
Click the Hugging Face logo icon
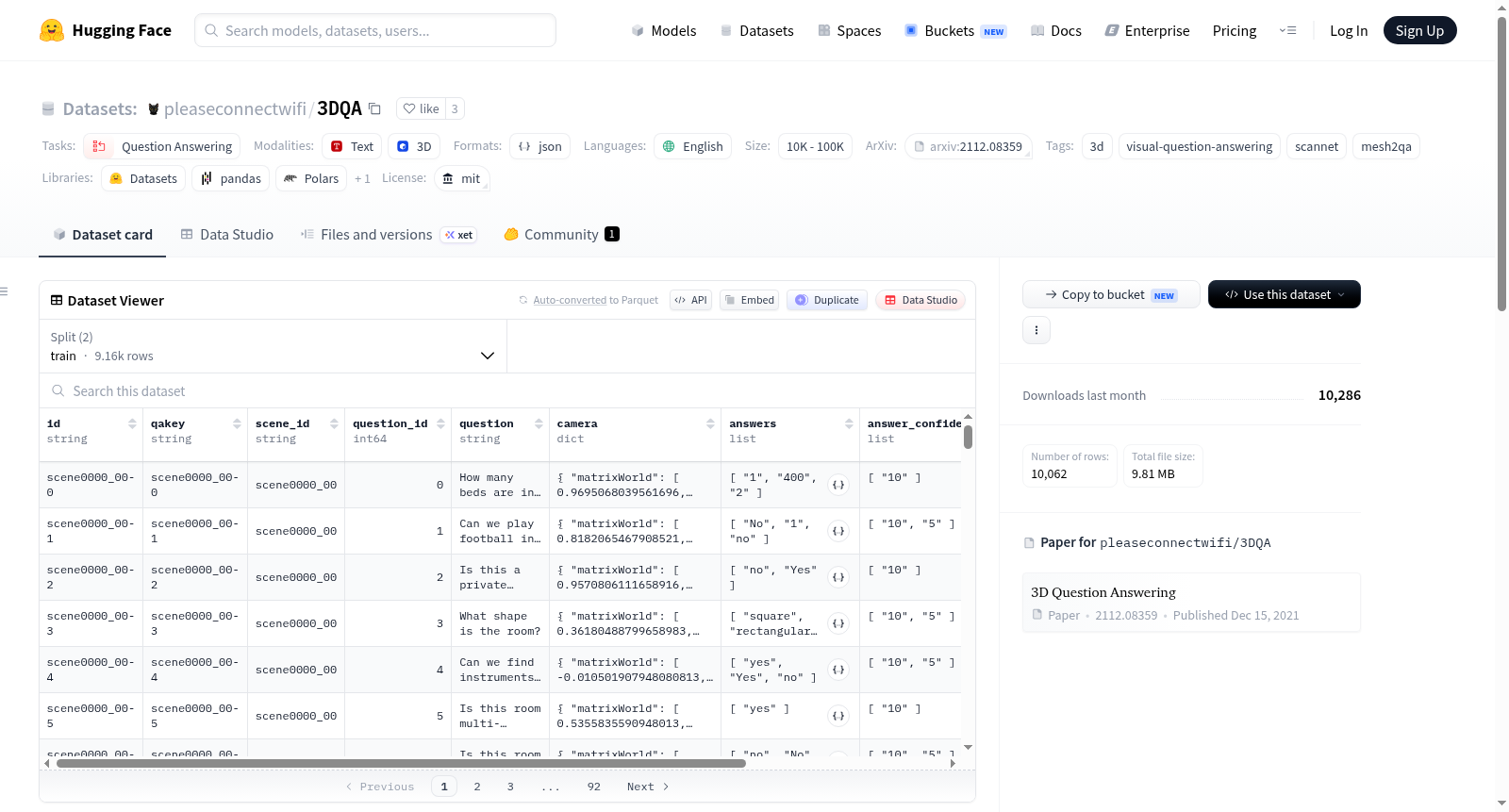(52, 30)
